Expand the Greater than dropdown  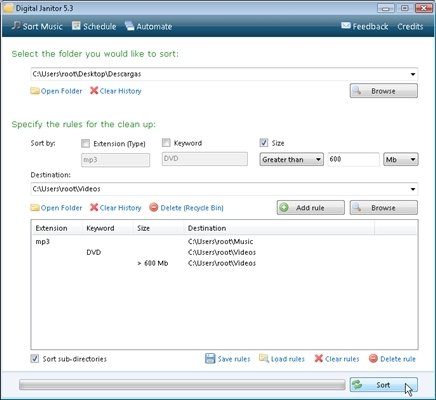291,159
